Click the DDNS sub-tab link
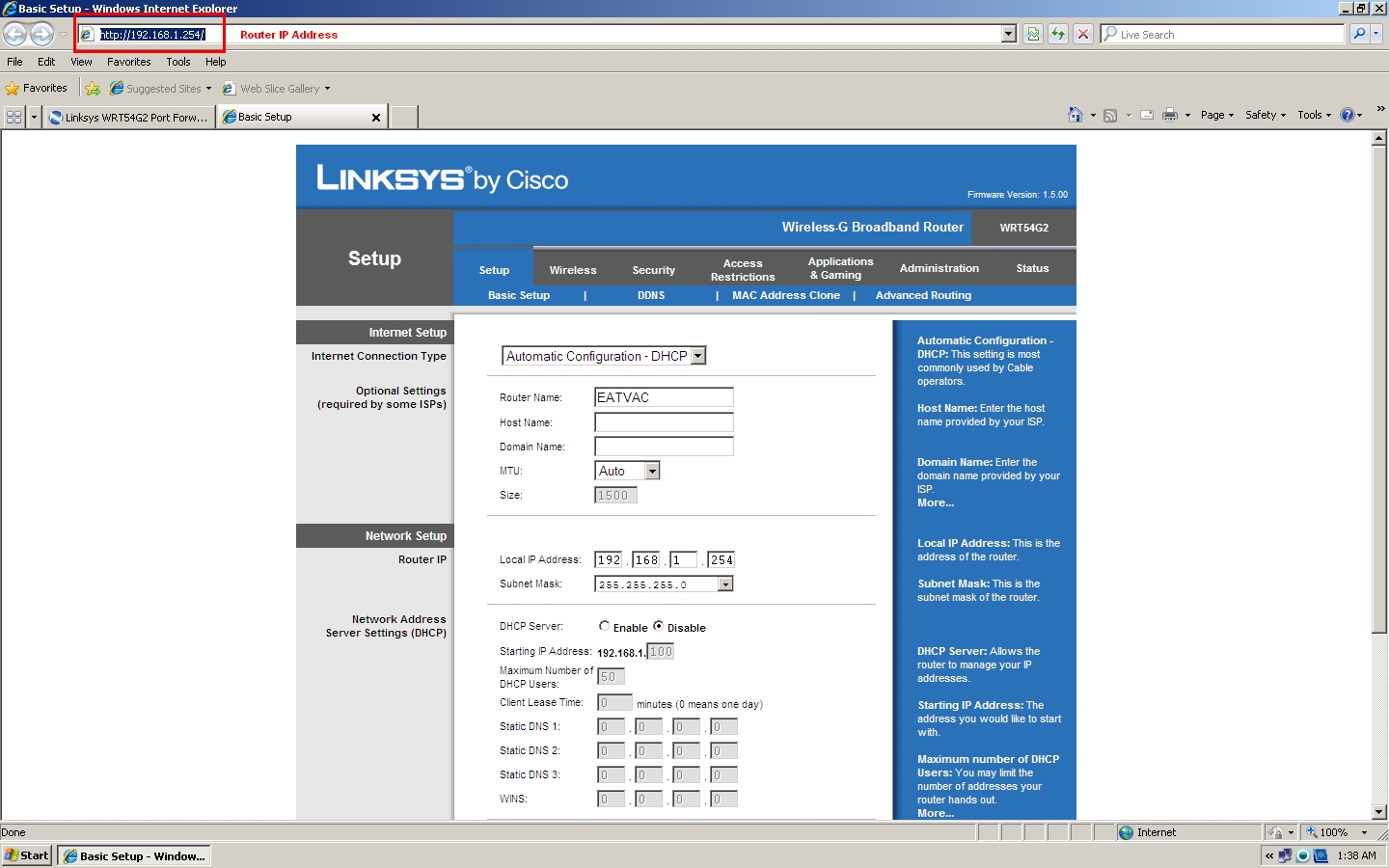1389x868 pixels. click(651, 295)
